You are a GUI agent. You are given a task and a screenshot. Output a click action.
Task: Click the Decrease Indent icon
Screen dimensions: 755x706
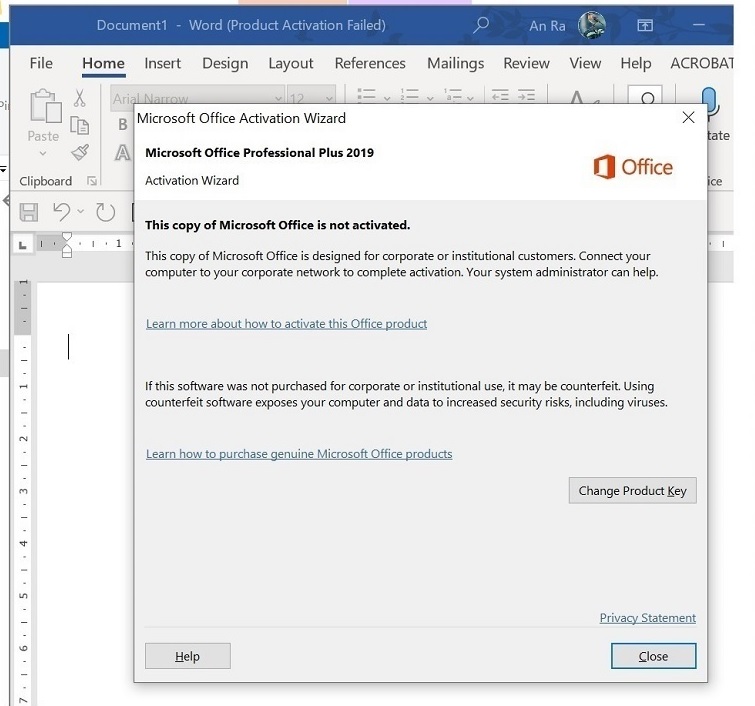pyautogui.click(x=500, y=95)
